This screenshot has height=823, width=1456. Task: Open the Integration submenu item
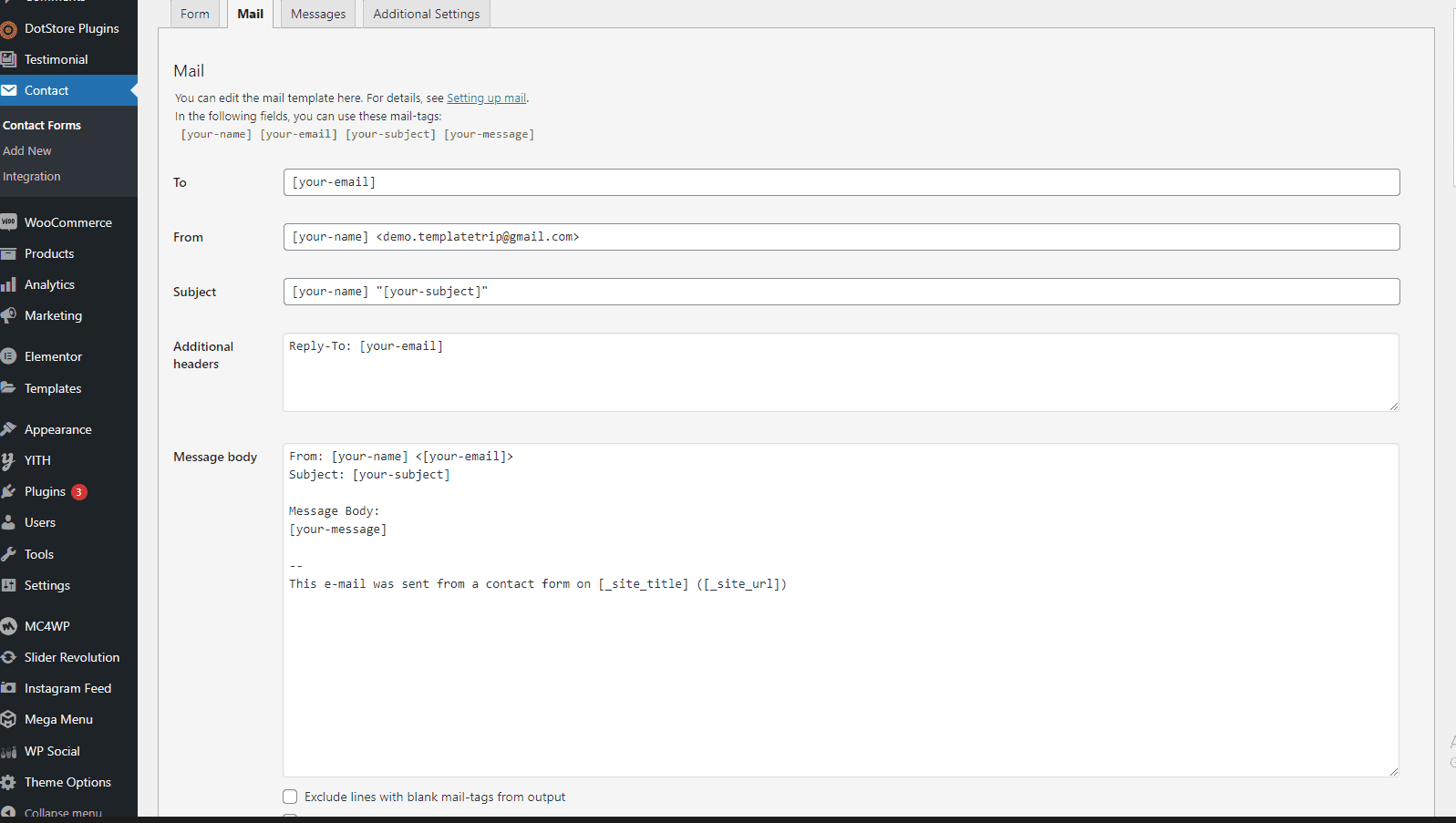point(32,176)
